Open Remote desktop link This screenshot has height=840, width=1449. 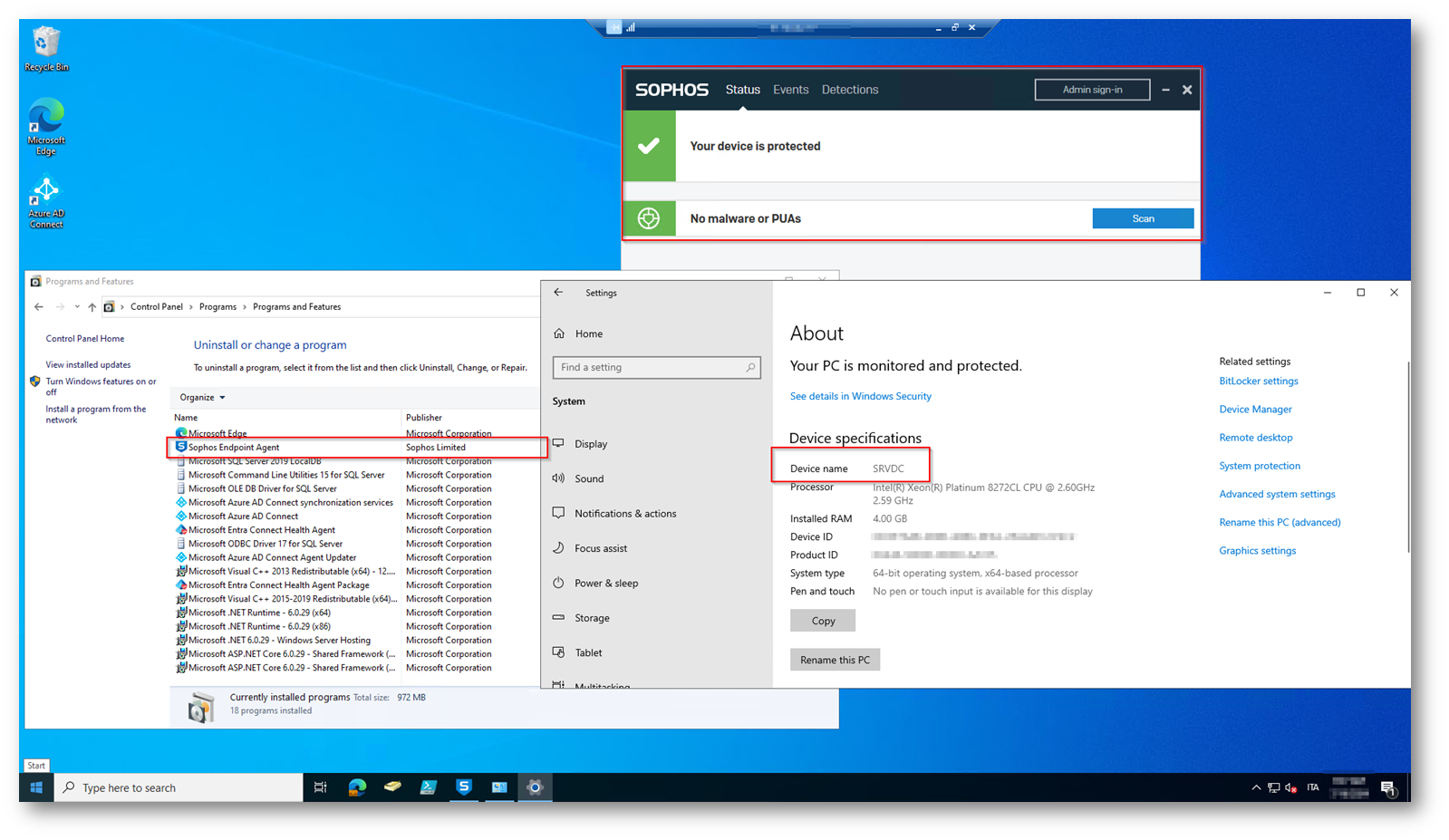coord(1255,438)
